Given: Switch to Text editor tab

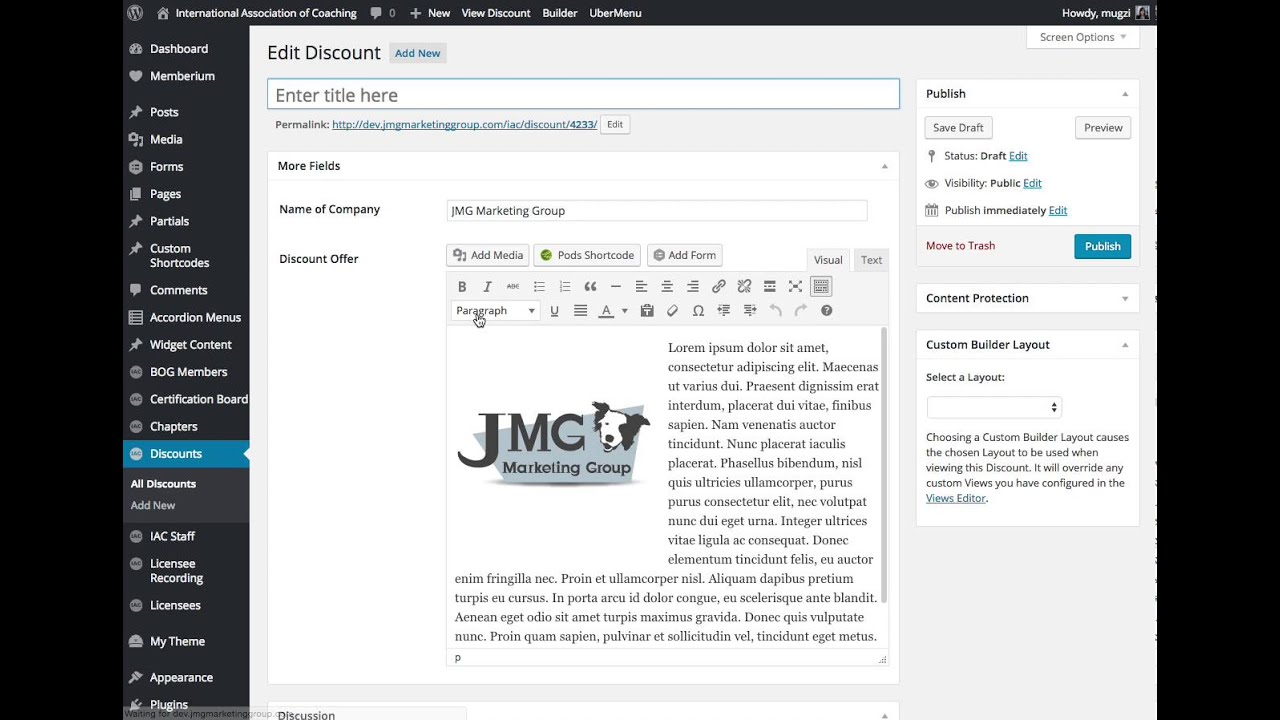Looking at the screenshot, I should (872, 260).
